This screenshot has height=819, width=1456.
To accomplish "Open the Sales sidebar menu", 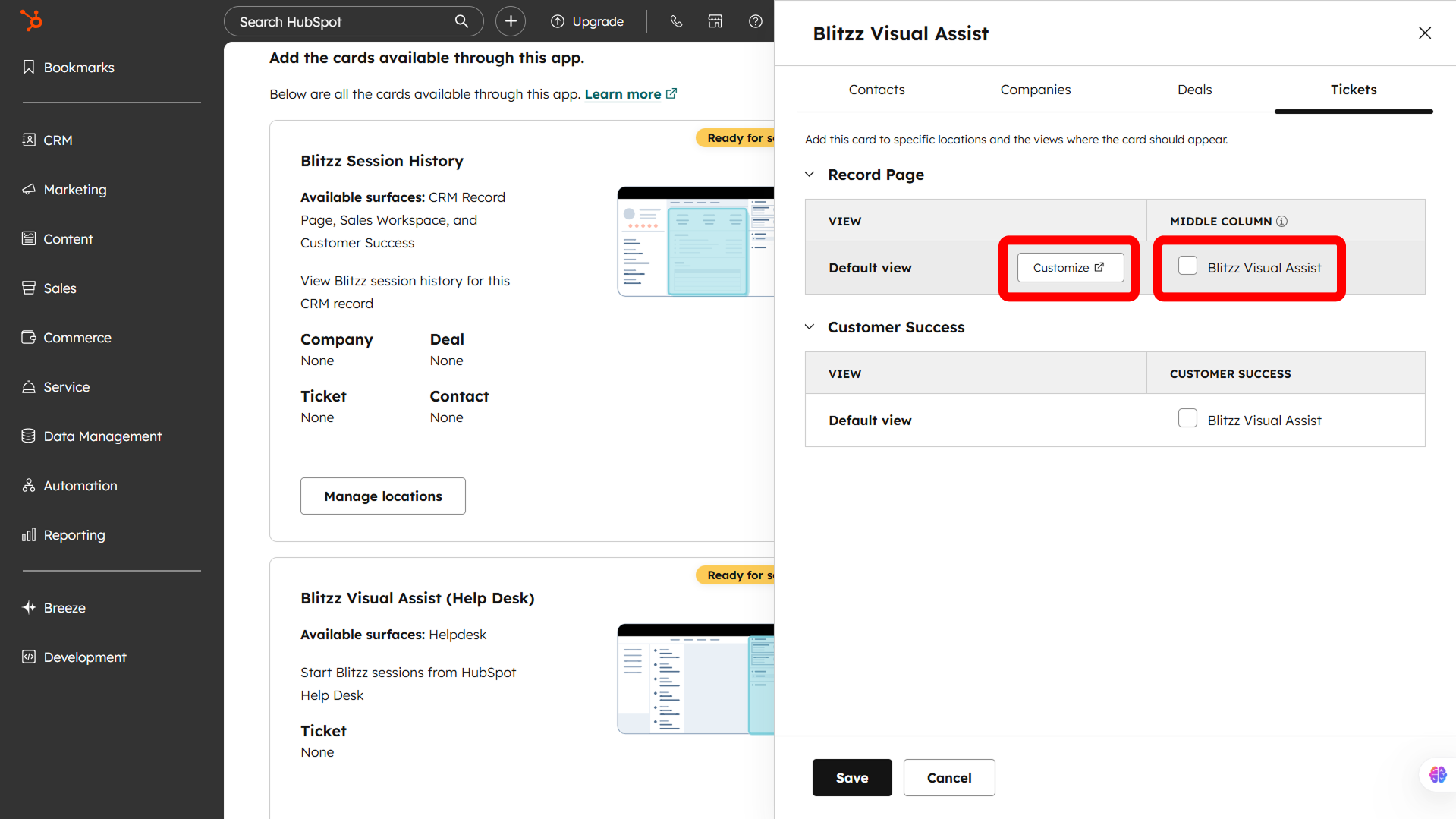I will coord(49,288).
